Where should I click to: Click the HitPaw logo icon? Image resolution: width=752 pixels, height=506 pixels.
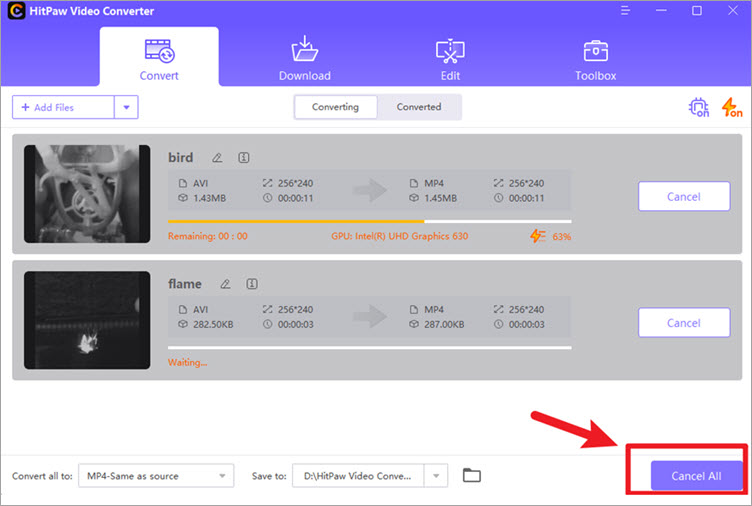click(16, 11)
